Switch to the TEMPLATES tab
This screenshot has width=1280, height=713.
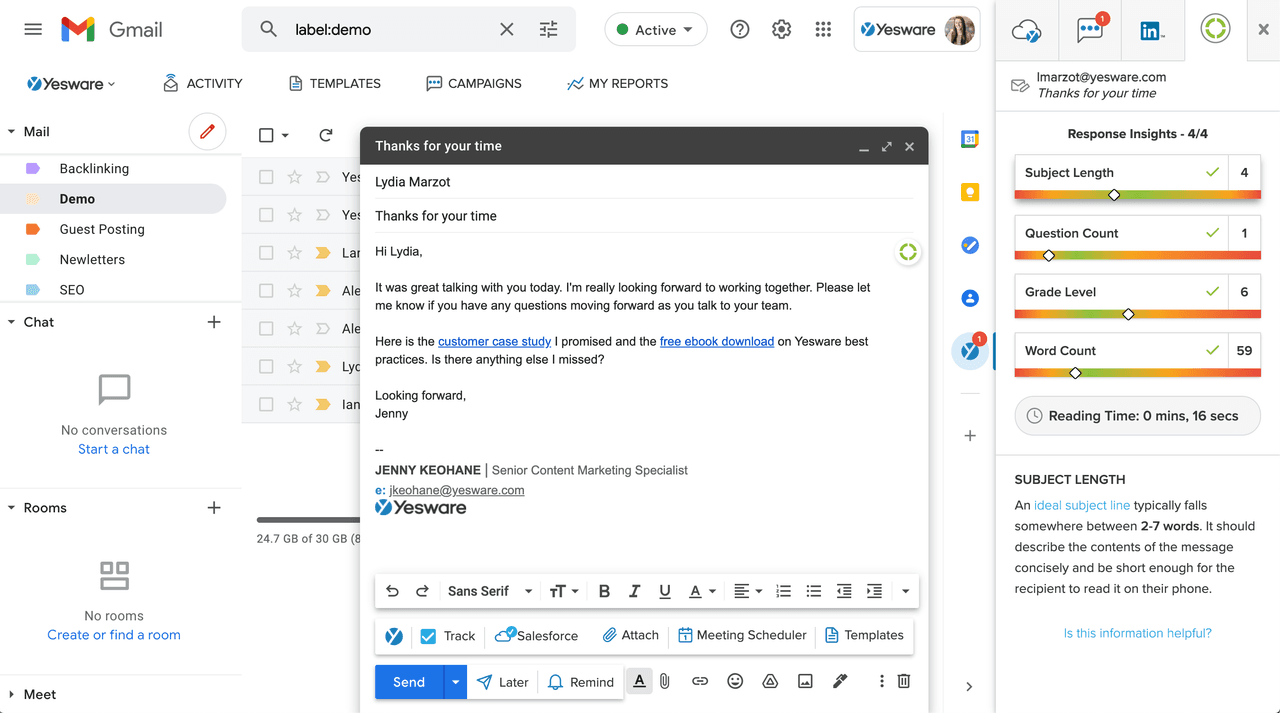(335, 83)
